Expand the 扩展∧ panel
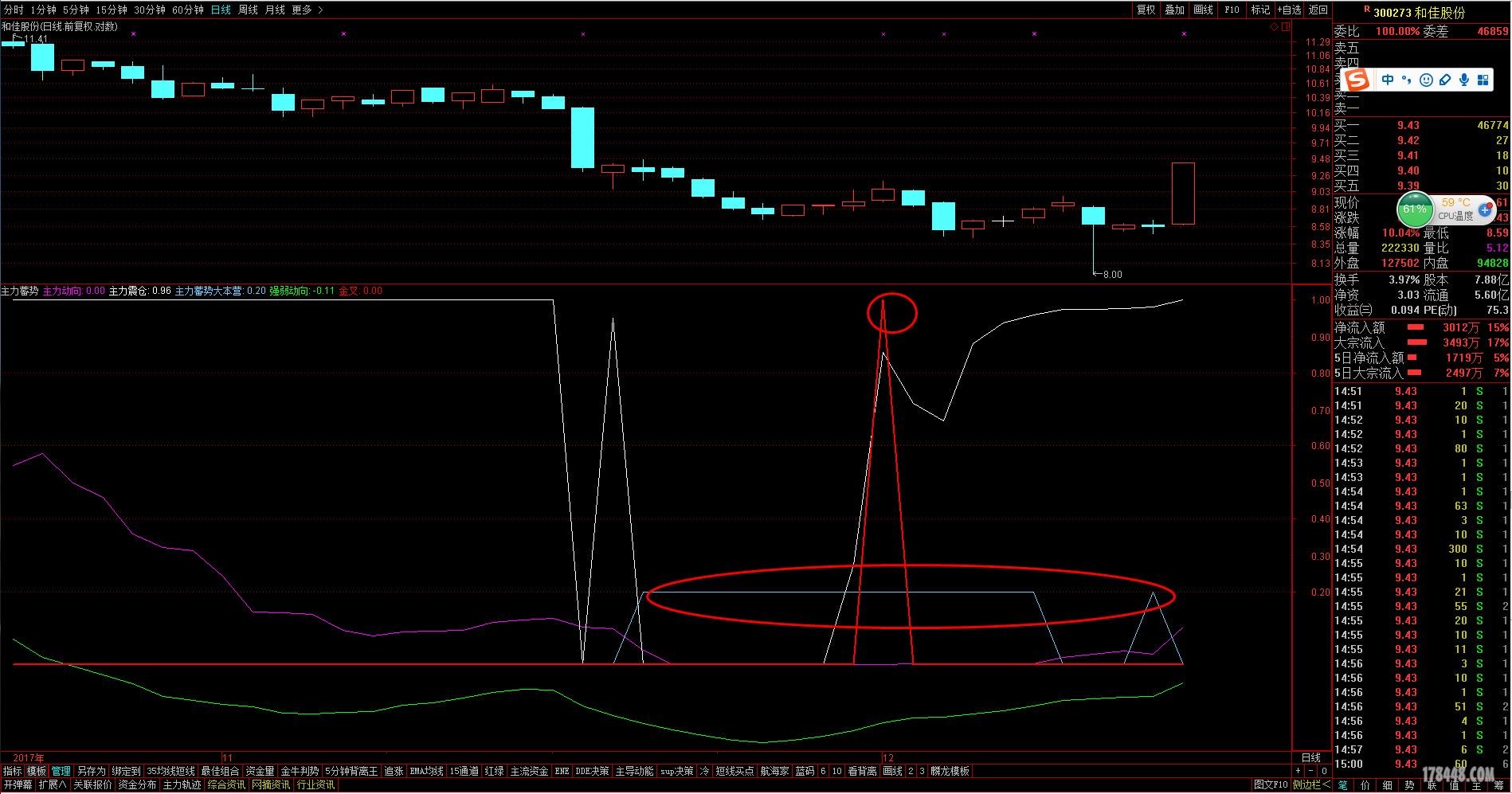The width and height of the screenshot is (1512, 794). pyautogui.click(x=53, y=784)
